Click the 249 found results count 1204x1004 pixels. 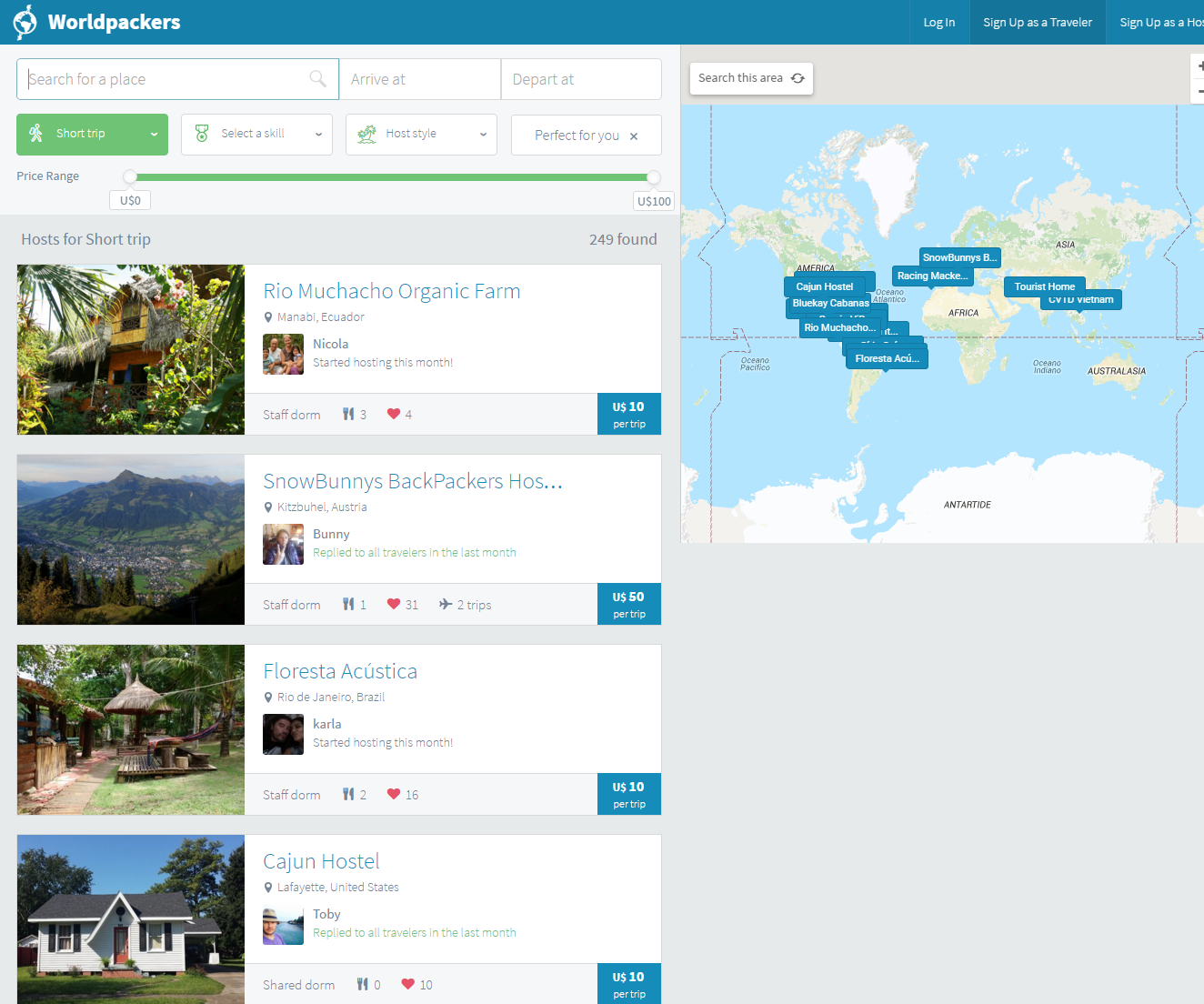click(x=623, y=239)
